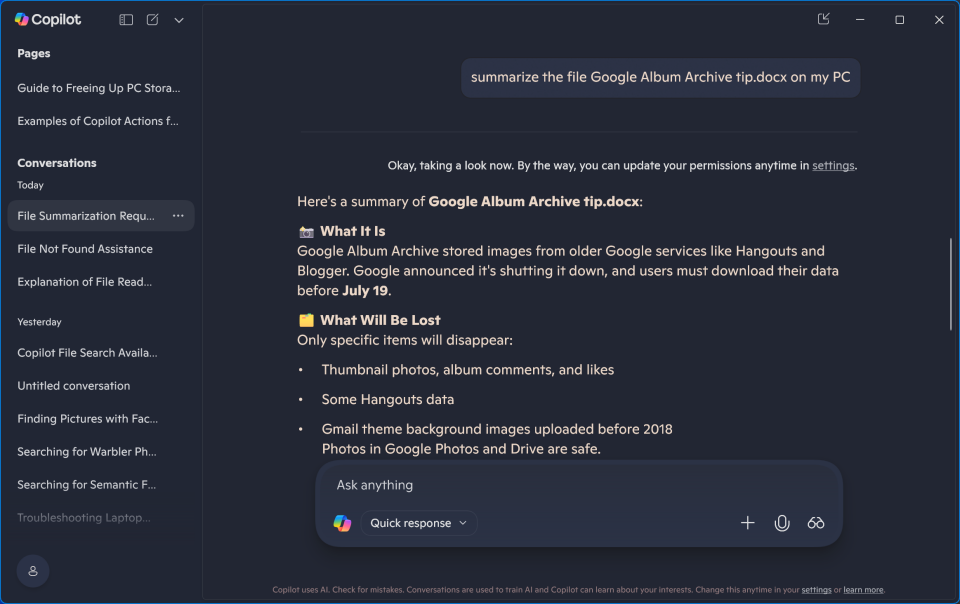960x604 pixels.
Task: Click the 'learn more' footer link
Action: [863, 590]
